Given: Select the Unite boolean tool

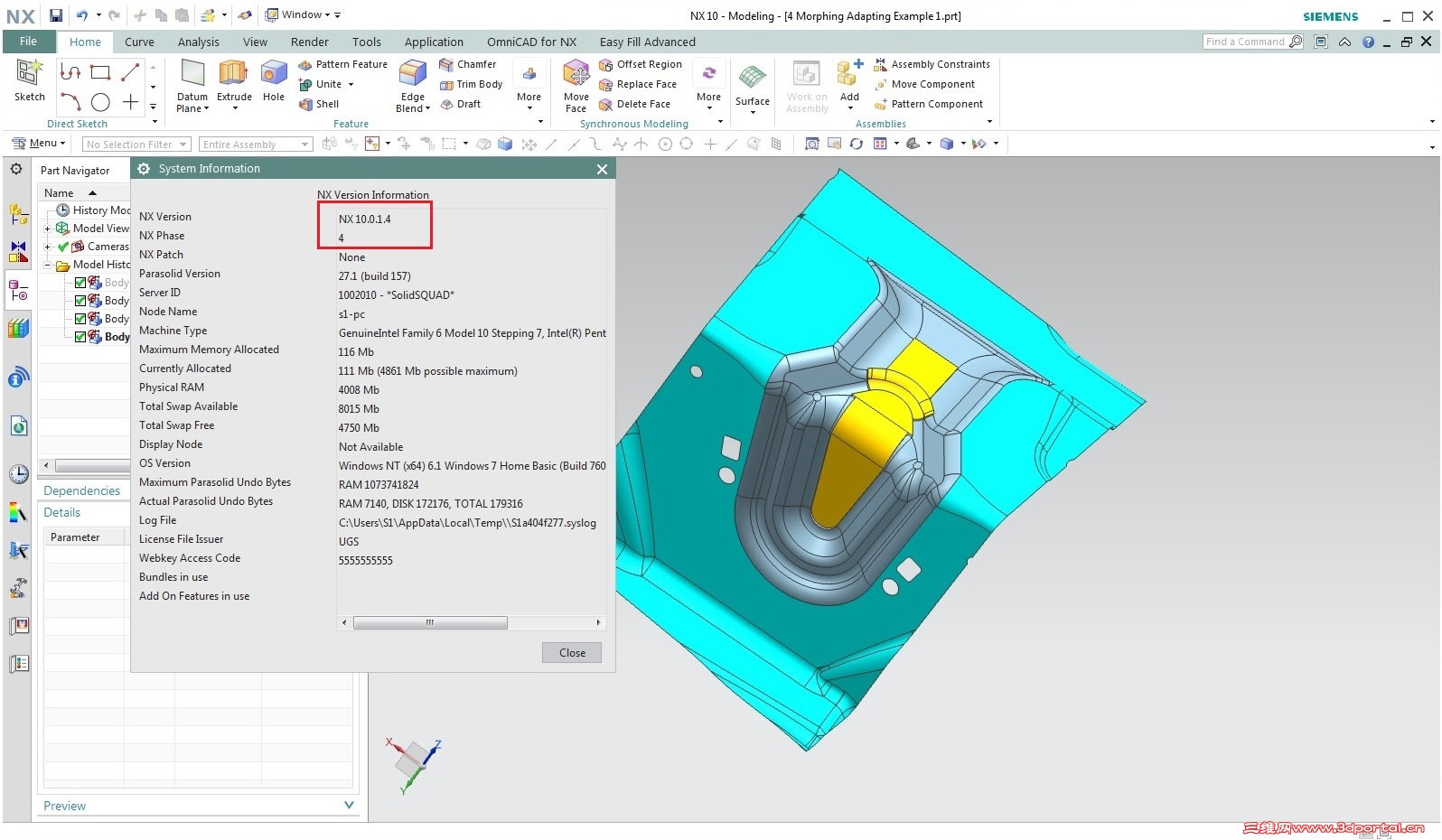Looking at the screenshot, I should [x=321, y=84].
